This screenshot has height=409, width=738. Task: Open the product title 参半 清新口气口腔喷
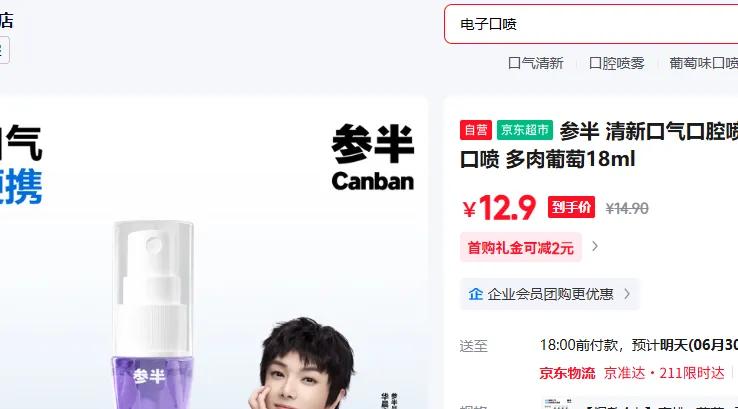click(x=649, y=131)
